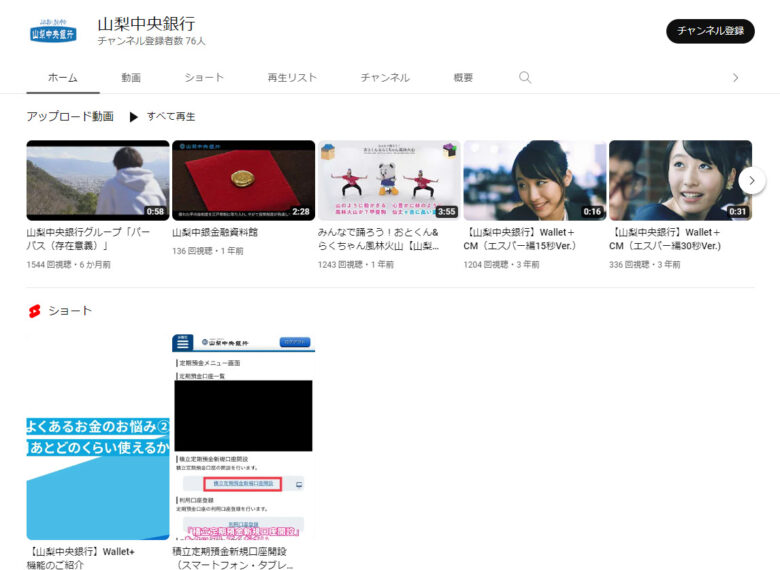Image resolution: width=780 pixels, height=570 pixels.
Task: Click the すべて再生 text link
Action: tap(171, 116)
